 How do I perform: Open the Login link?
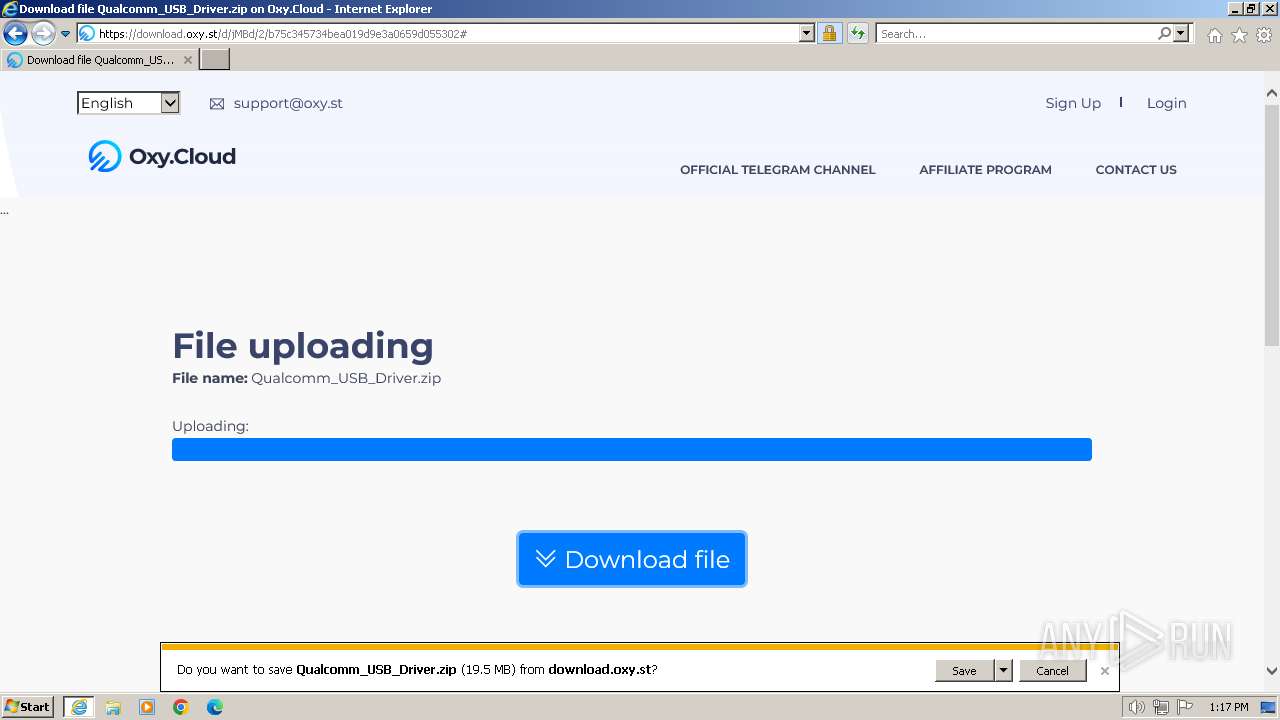point(1166,103)
